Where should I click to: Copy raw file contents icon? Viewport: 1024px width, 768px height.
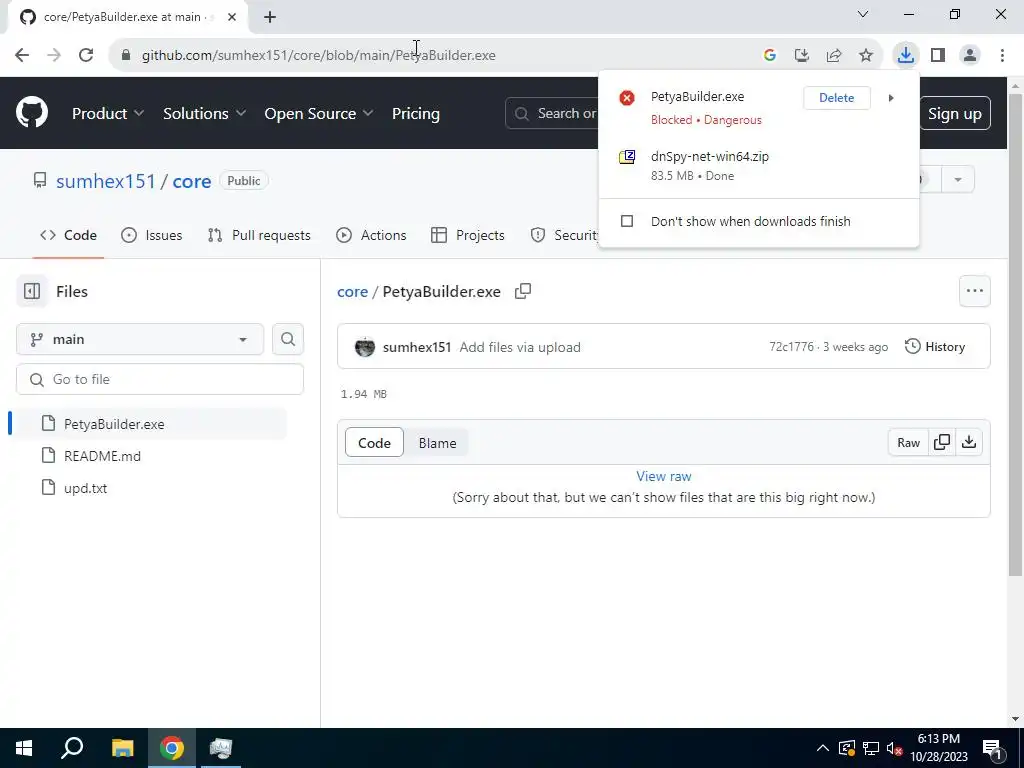pyautogui.click(x=942, y=443)
